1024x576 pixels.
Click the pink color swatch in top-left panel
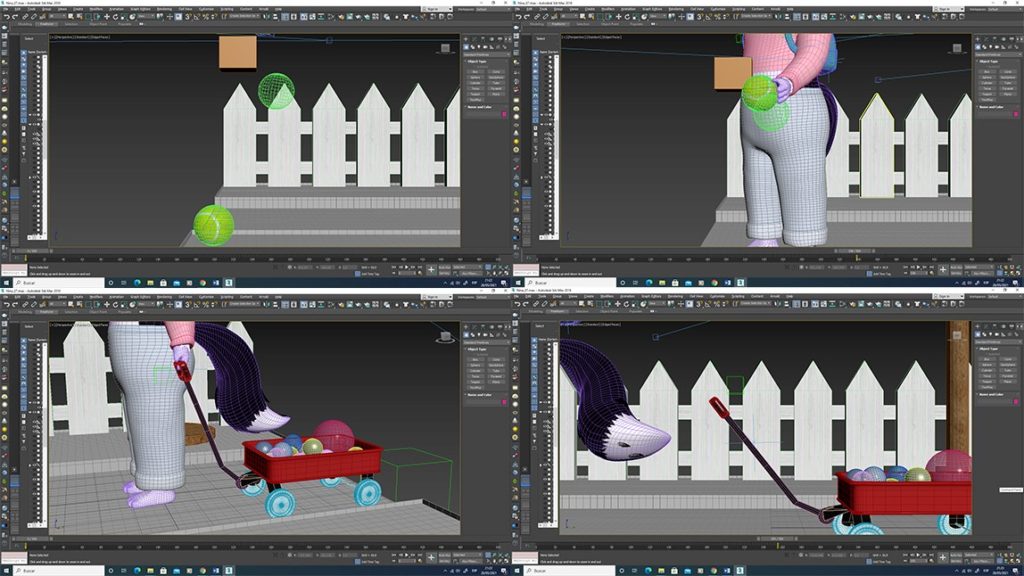click(506, 113)
